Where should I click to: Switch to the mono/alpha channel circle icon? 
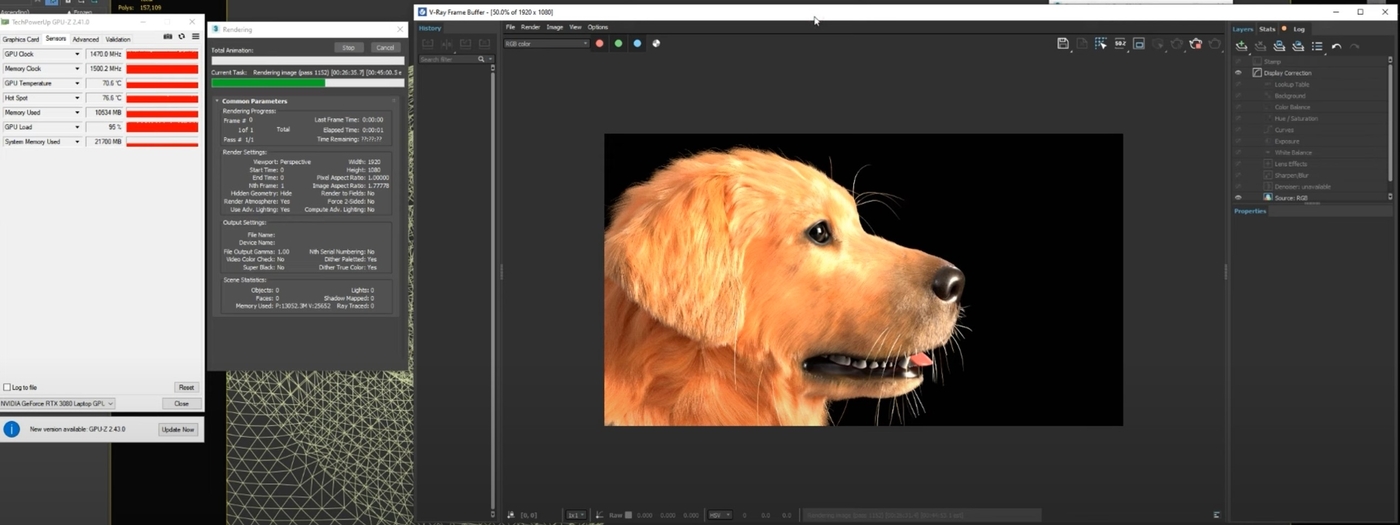pyautogui.click(x=656, y=44)
